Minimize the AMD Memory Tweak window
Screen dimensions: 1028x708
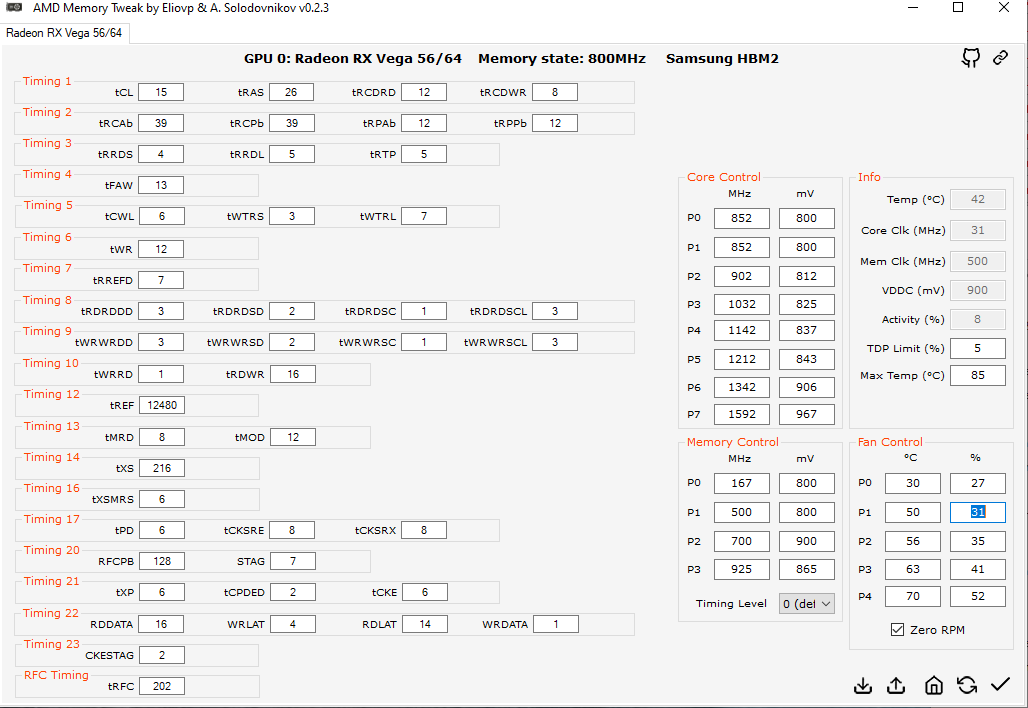tap(914, 8)
